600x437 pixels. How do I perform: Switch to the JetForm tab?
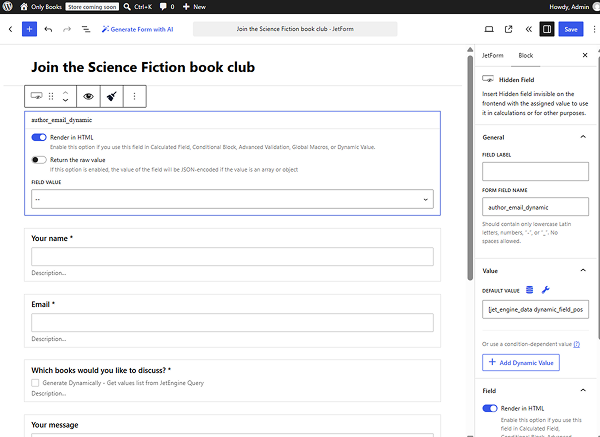[x=492, y=55]
